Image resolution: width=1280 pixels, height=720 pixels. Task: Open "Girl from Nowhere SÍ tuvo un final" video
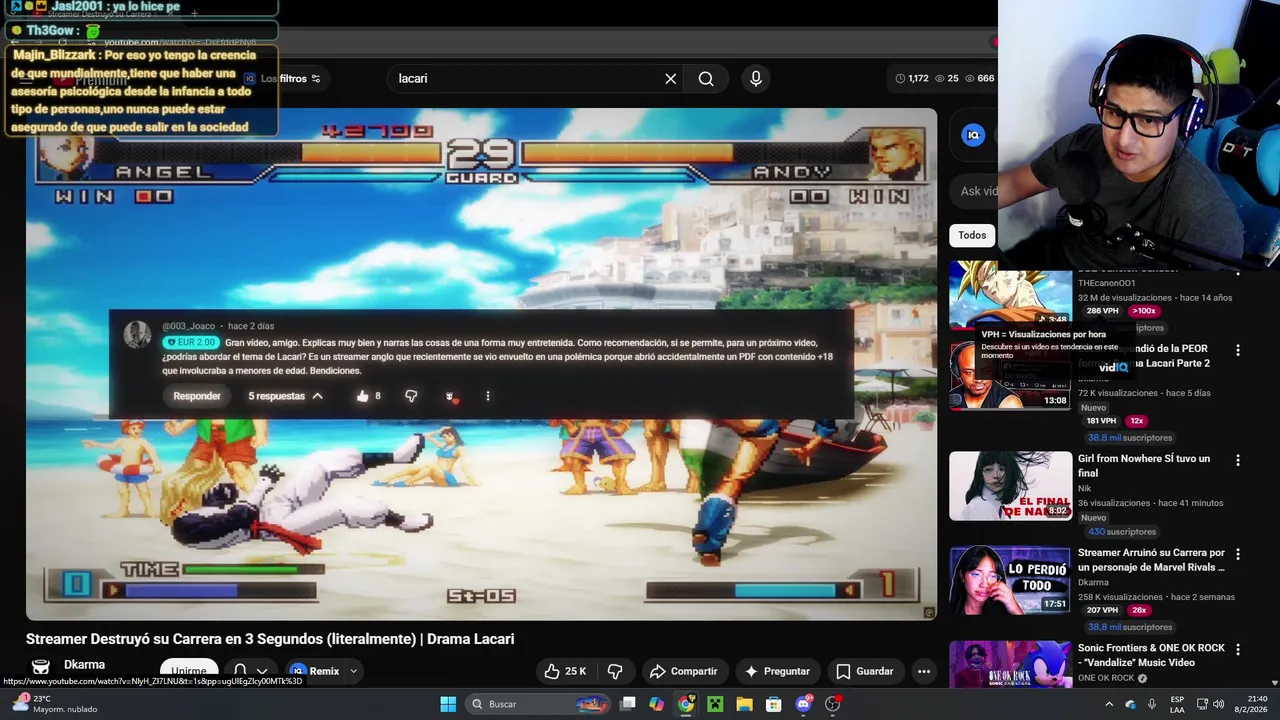tap(1144, 466)
